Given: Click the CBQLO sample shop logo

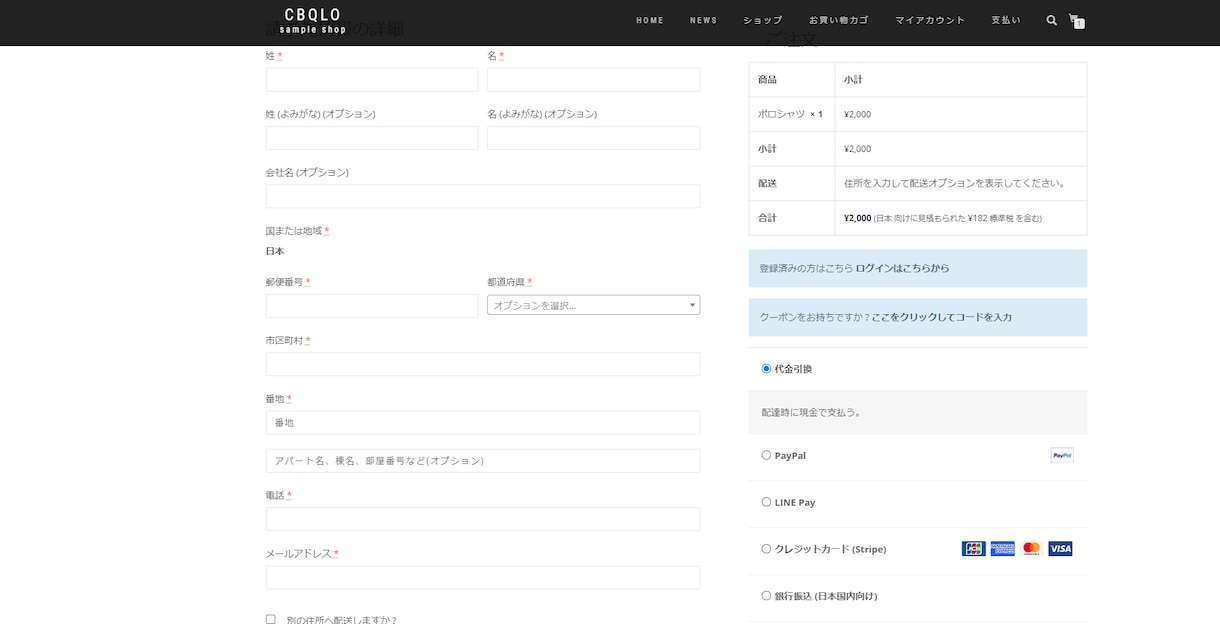Looking at the screenshot, I should pos(313,21).
